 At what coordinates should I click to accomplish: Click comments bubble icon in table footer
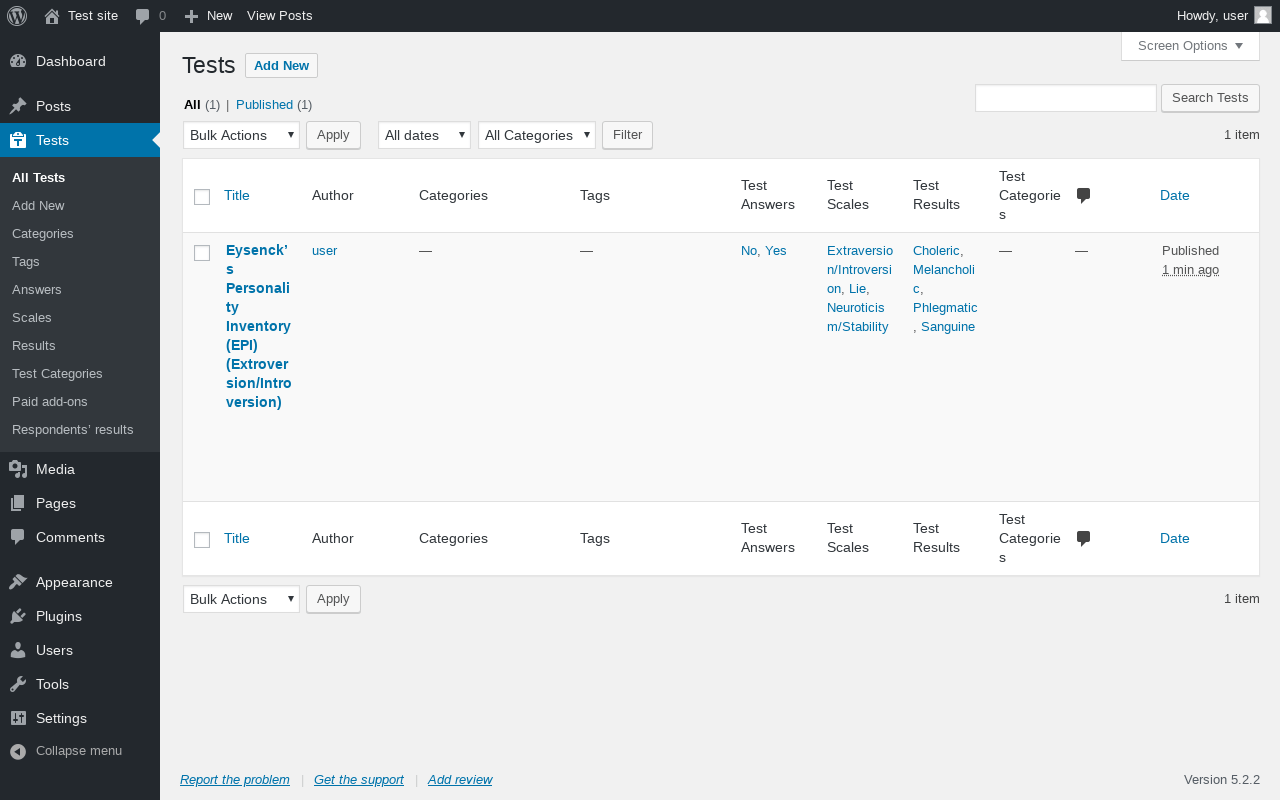tap(1083, 538)
